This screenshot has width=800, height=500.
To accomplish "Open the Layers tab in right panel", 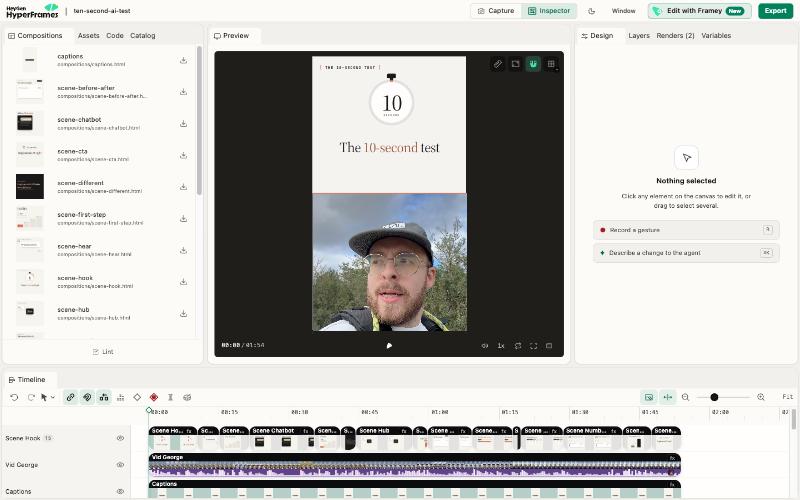I will (639, 36).
